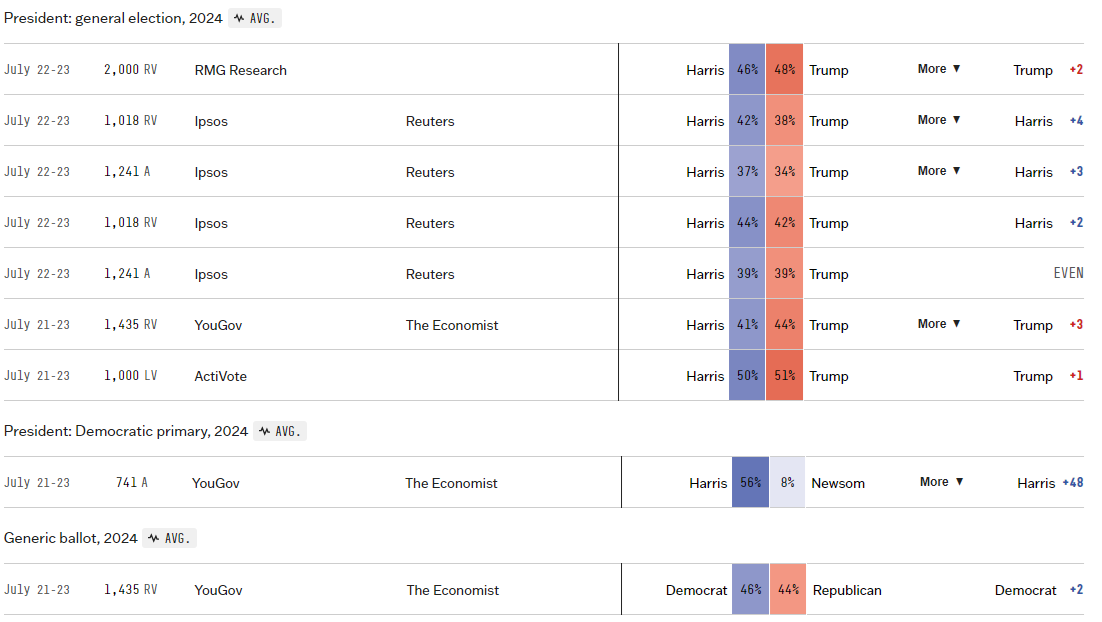This screenshot has height=622, width=1102.
Task: Expand More on the Harris vs Newsom poll
Action: click(941, 482)
